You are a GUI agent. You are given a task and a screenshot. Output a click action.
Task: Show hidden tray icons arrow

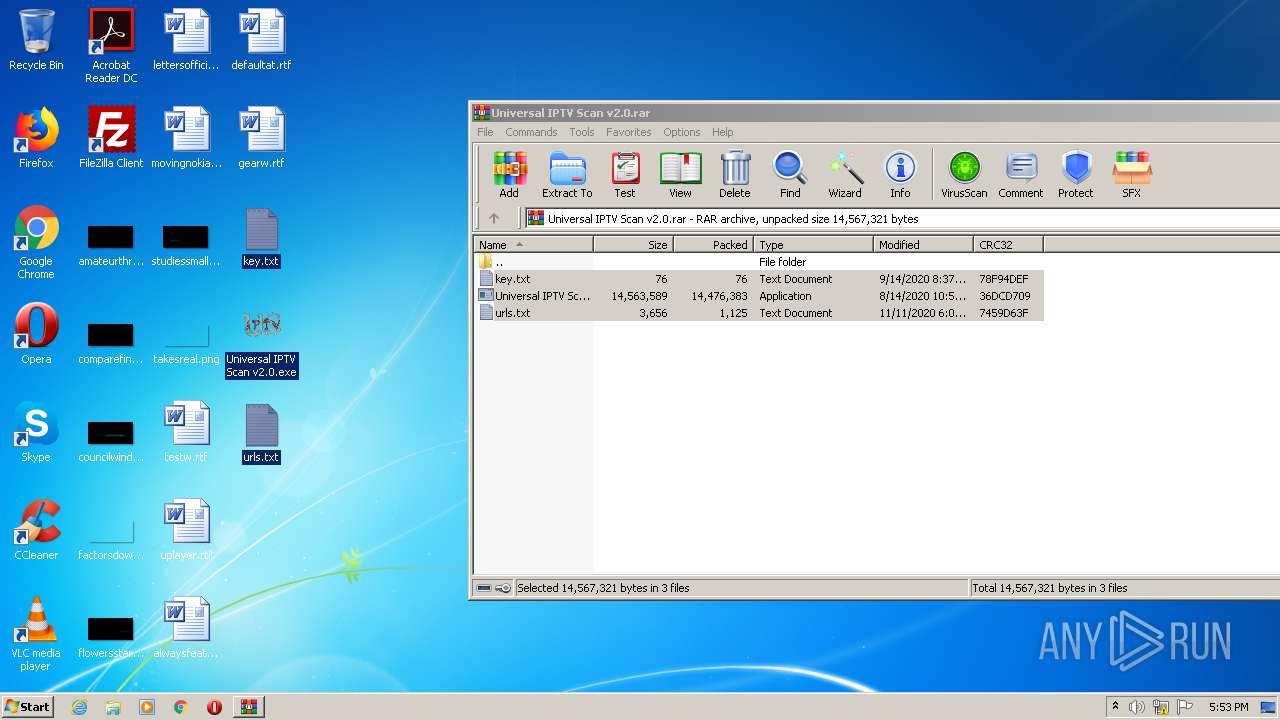coord(1115,707)
